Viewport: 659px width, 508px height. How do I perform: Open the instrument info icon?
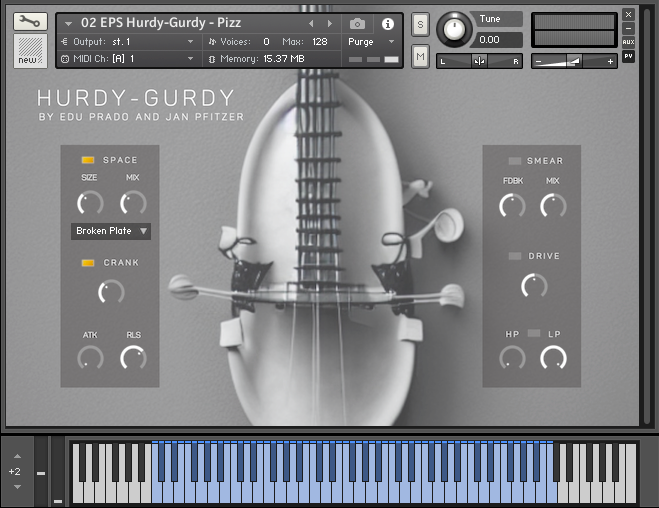point(388,23)
